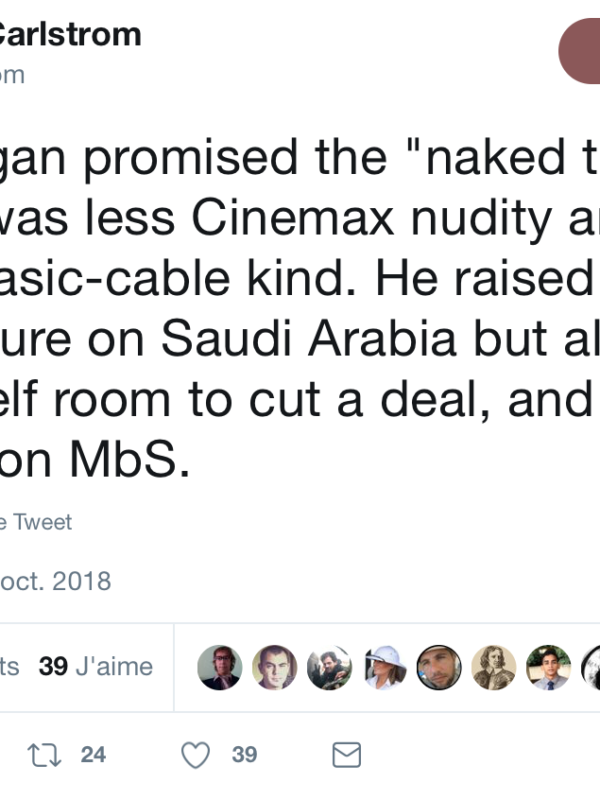Like the tweet with the heart icon
This screenshot has width=600, height=800.
(x=195, y=754)
